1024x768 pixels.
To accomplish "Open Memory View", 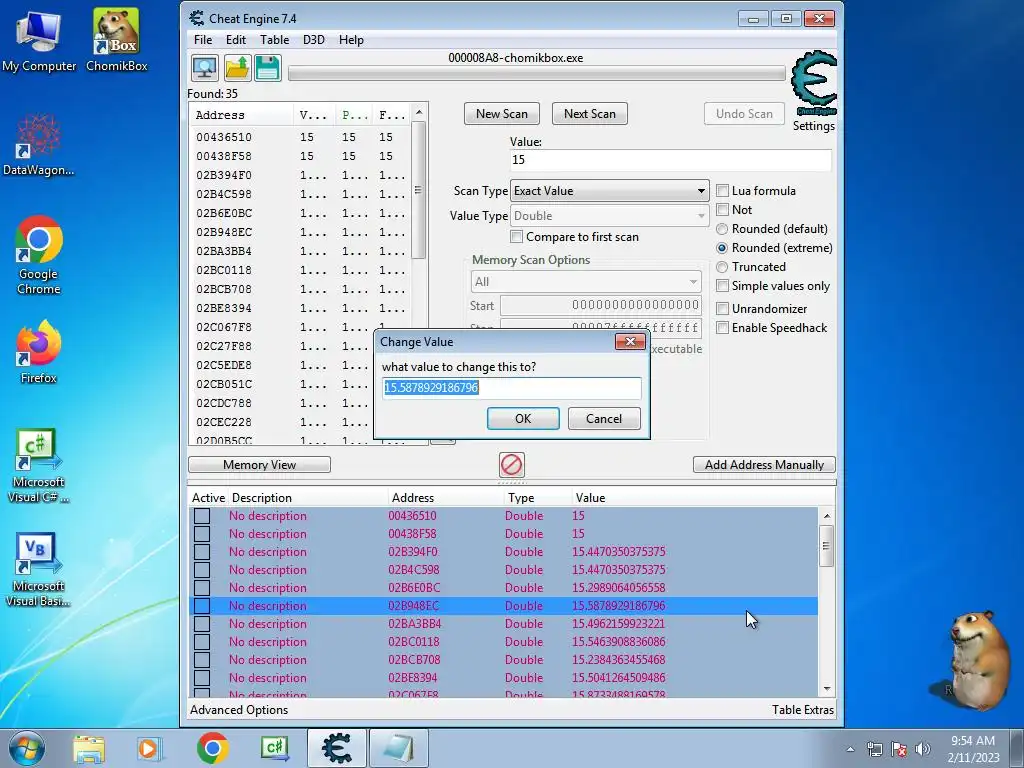I will coord(259,465).
